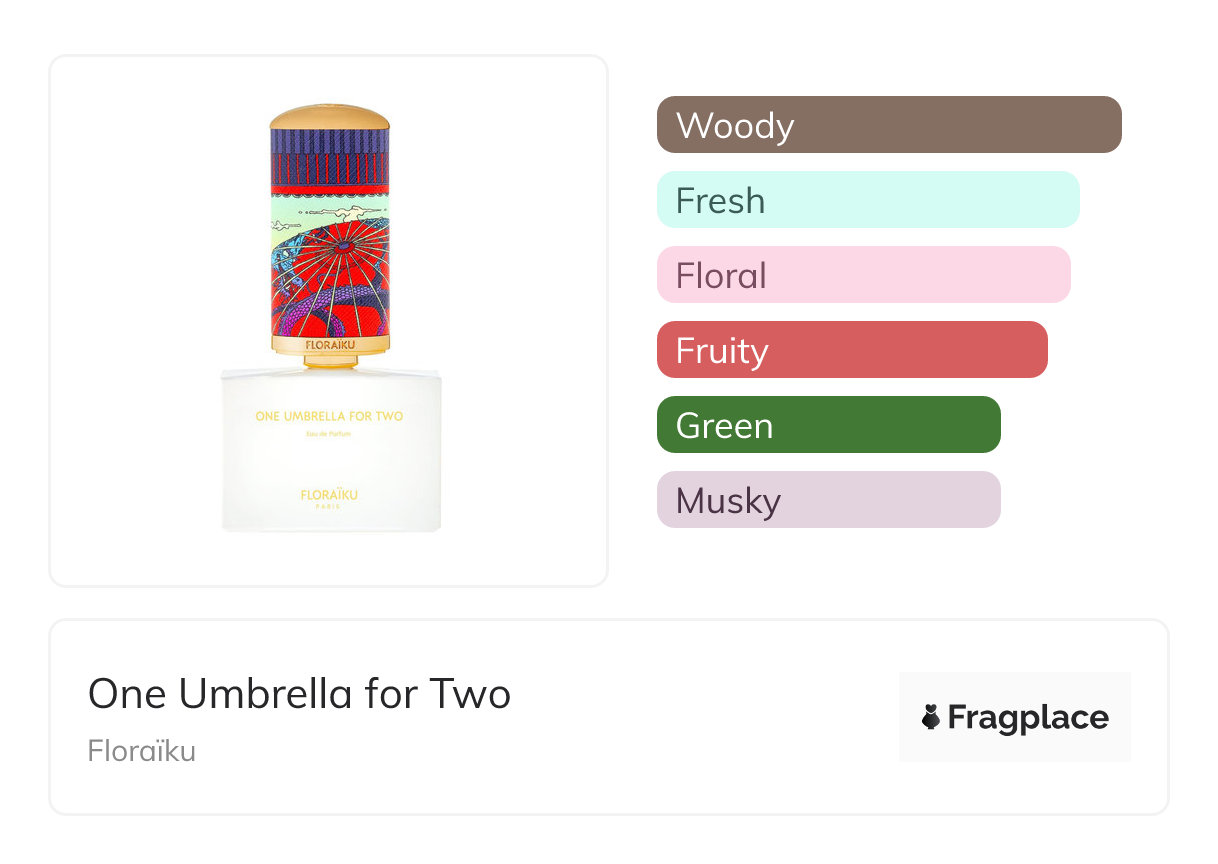
Task: Click the Floraïku brand name below title
Action: pyautogui.click(x=142, y=751)
